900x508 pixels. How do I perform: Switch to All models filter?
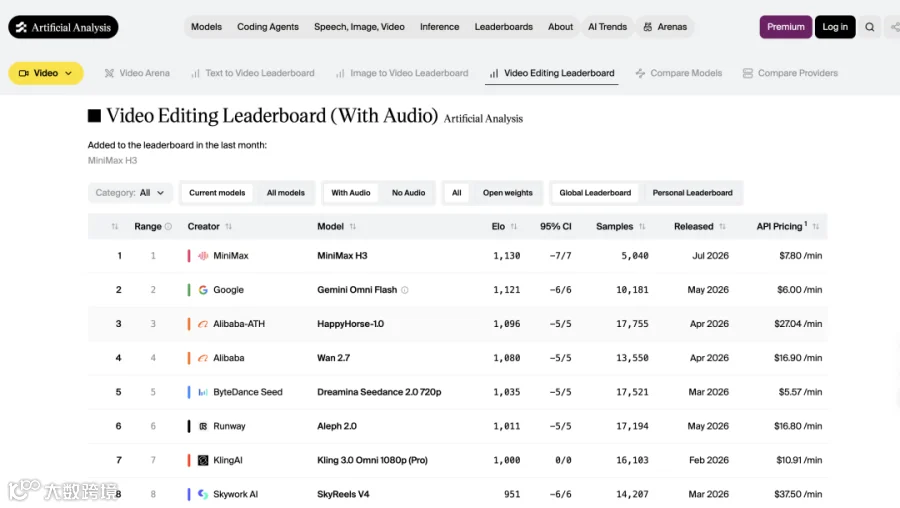click(285, 193)
